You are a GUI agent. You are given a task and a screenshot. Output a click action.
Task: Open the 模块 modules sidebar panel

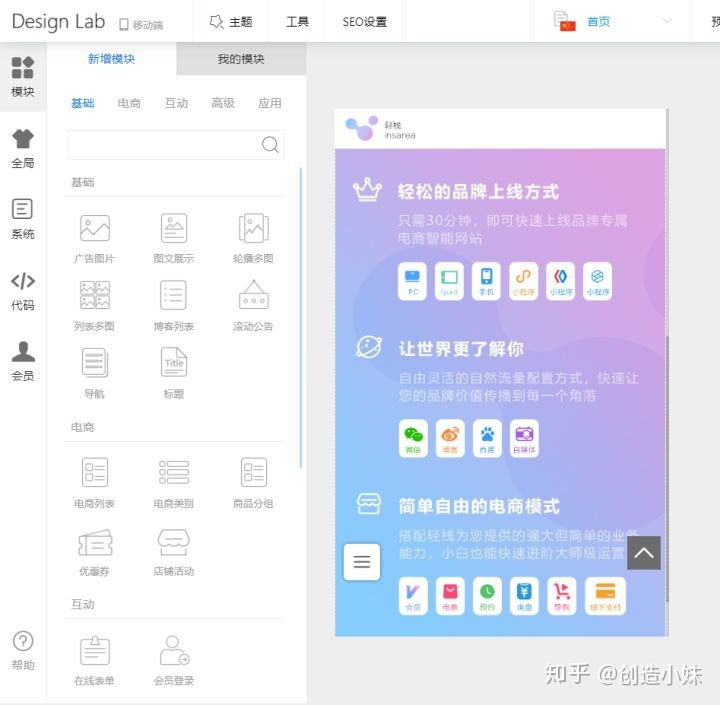[x=22, y=77]
